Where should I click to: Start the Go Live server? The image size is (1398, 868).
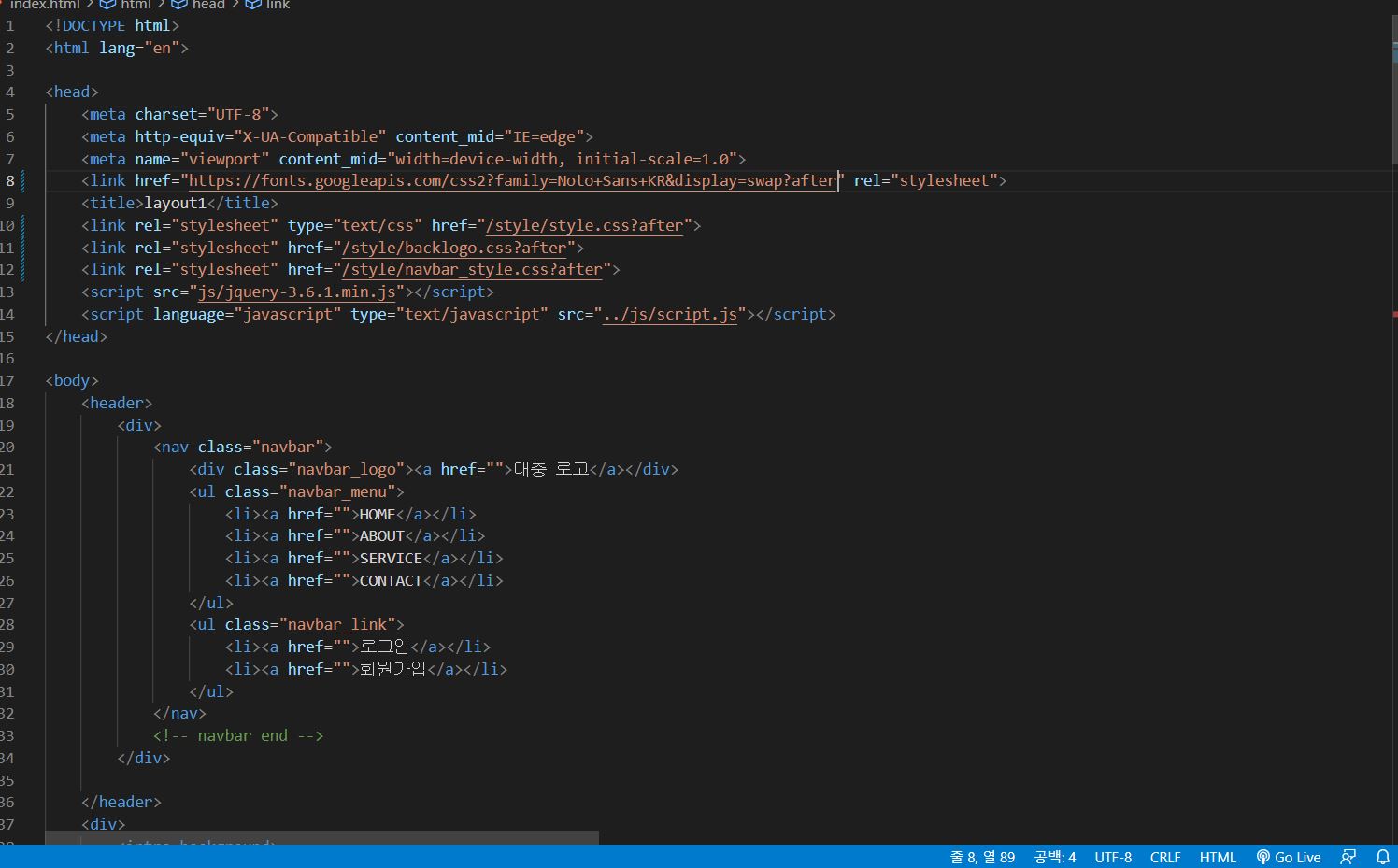tap(1288, 857)
